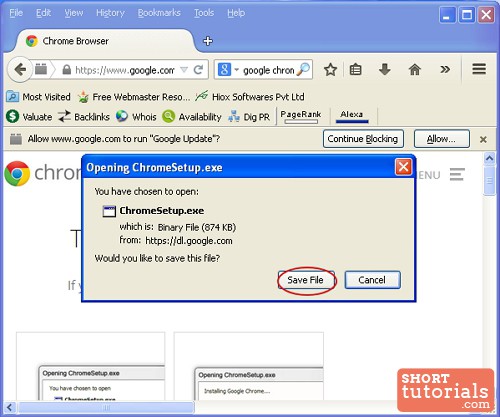Click the search box containing google chron
The image size is (500, 417).
click(268, 70)
